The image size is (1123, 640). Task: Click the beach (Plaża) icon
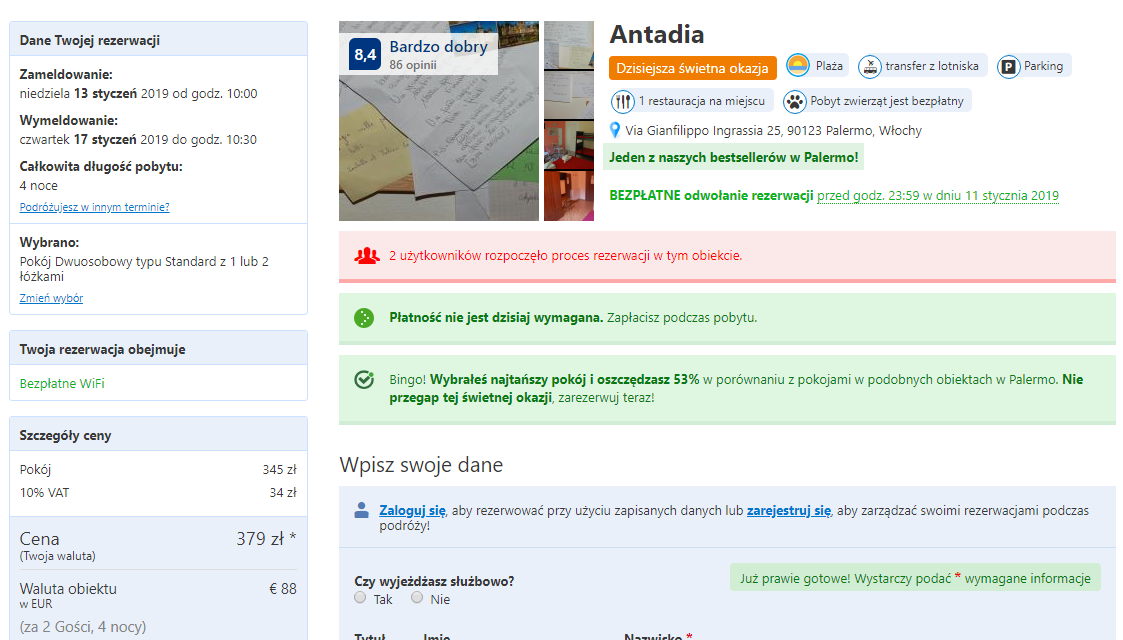tap(798, 66)
